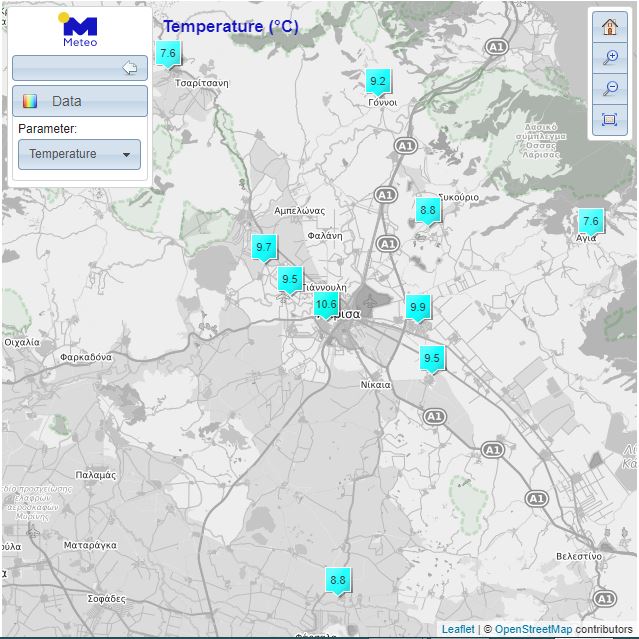Click the Νίκαια town label on map
Image resolution: width=639 pixels, height=639 pixels.
375,384
